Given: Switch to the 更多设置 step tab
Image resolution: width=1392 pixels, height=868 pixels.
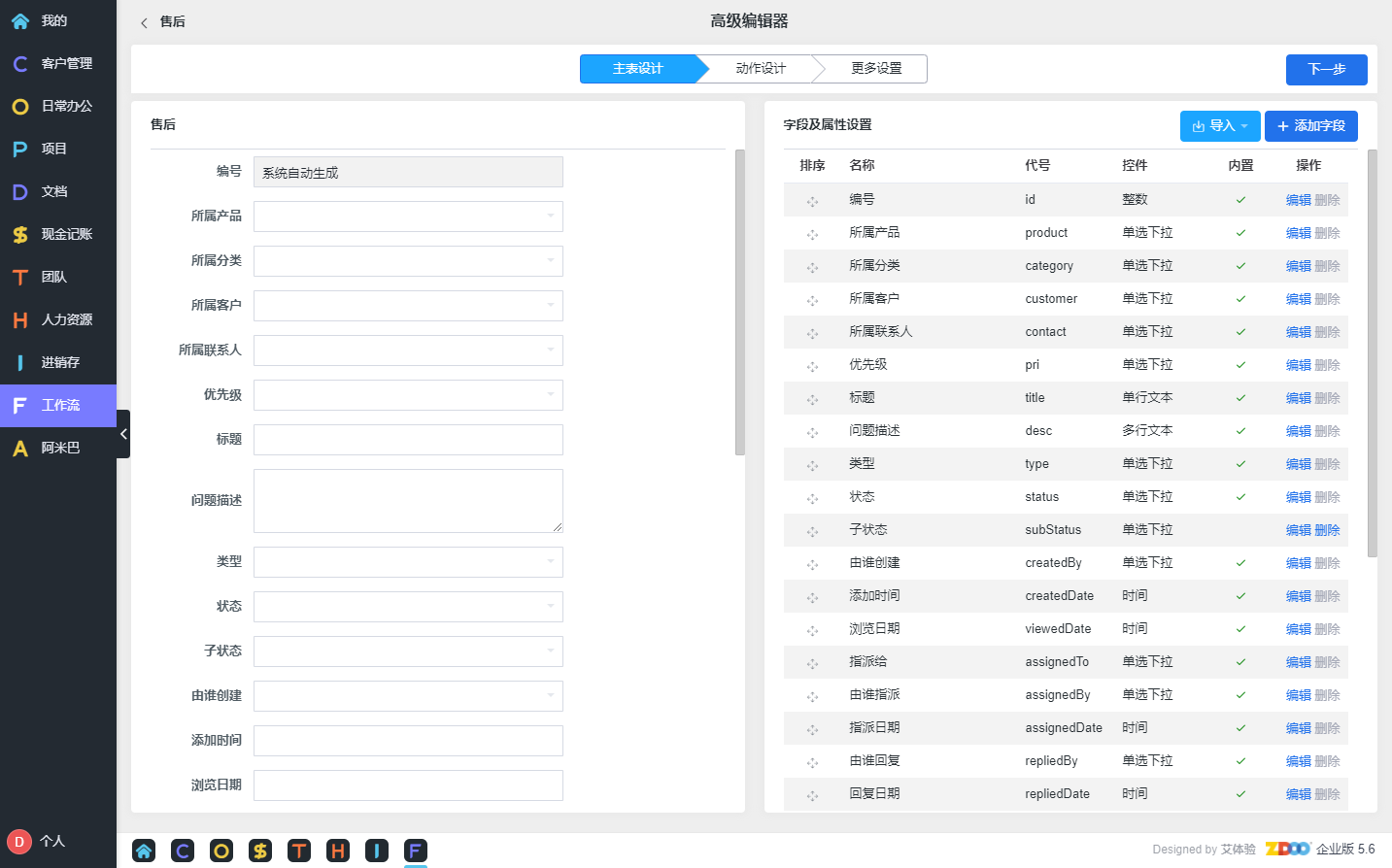Looking at the screenshot, I should (876, 69).
